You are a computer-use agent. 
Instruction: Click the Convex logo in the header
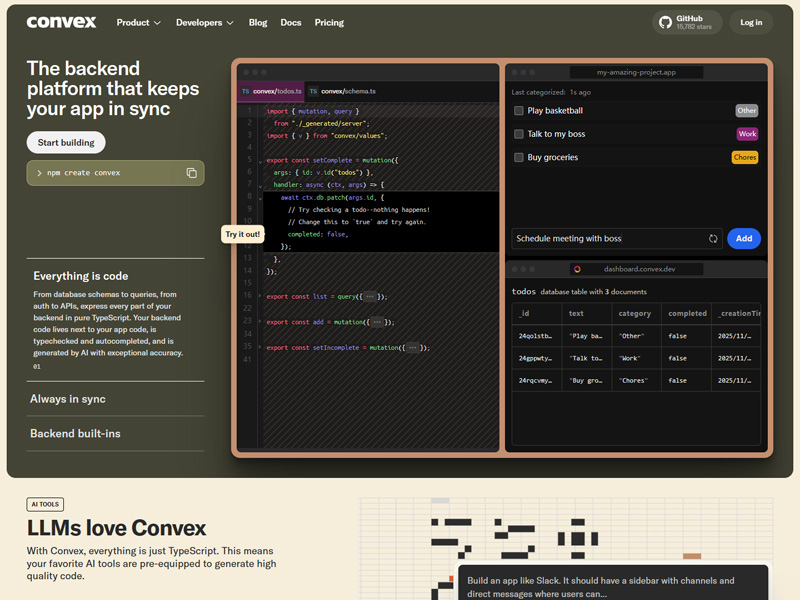point(61,22)
